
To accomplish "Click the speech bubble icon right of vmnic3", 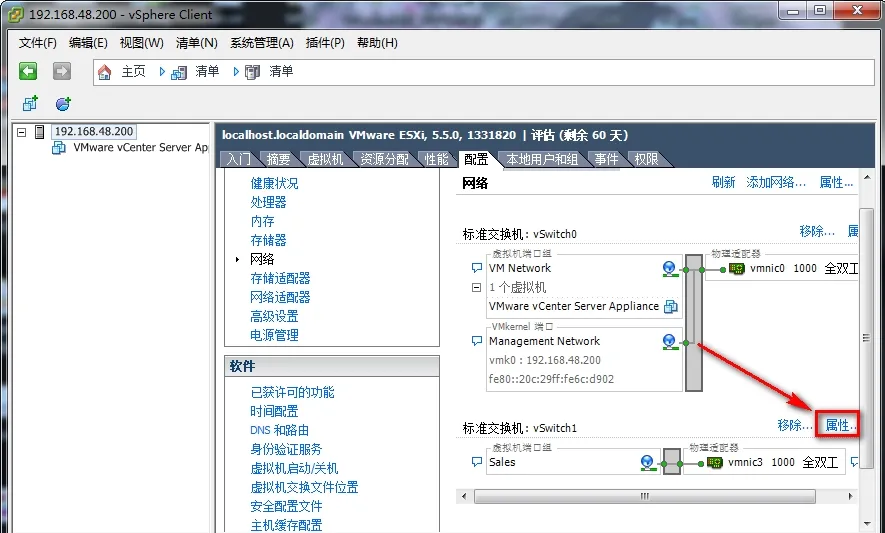I will (854, 462).
